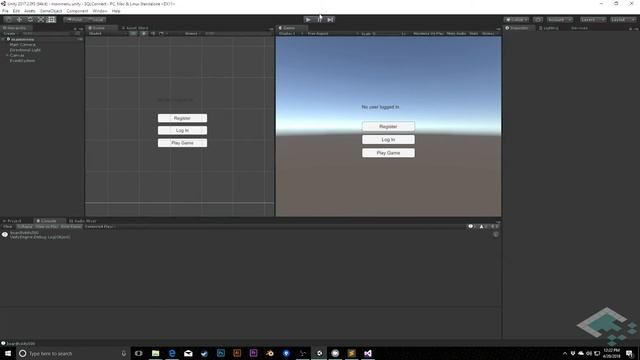Viewport: 640px width, 360px height.
Task: Open the Display 1 dropdown in Game view
Action: tap(290, 33)
